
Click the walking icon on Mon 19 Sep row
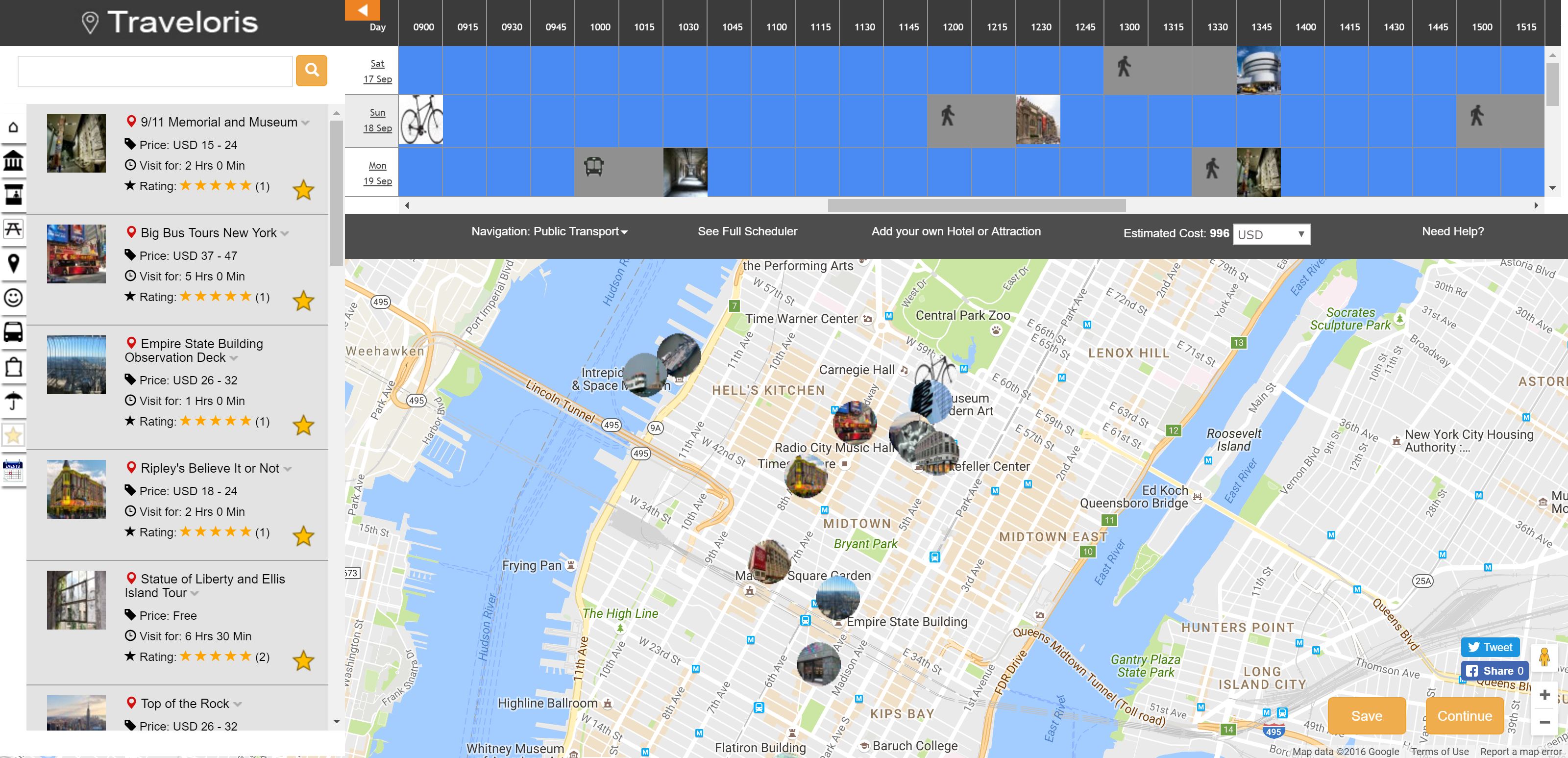tap(1213, 168)
